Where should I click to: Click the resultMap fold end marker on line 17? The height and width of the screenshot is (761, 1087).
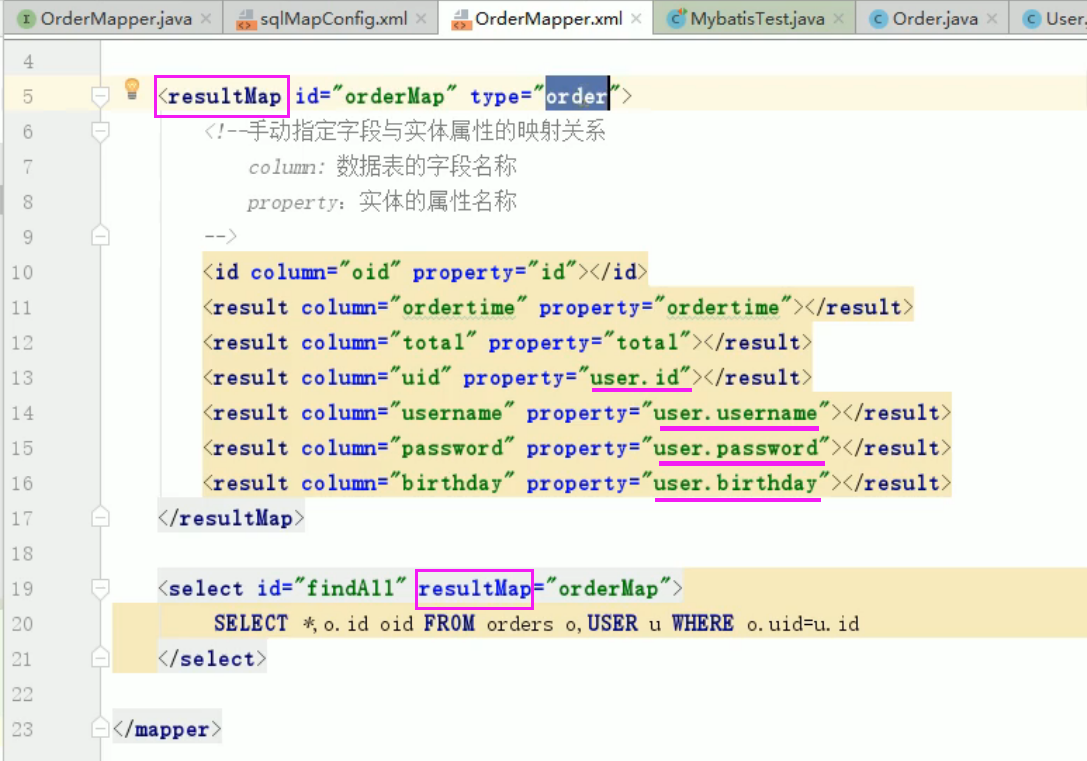tap(101, 518)
